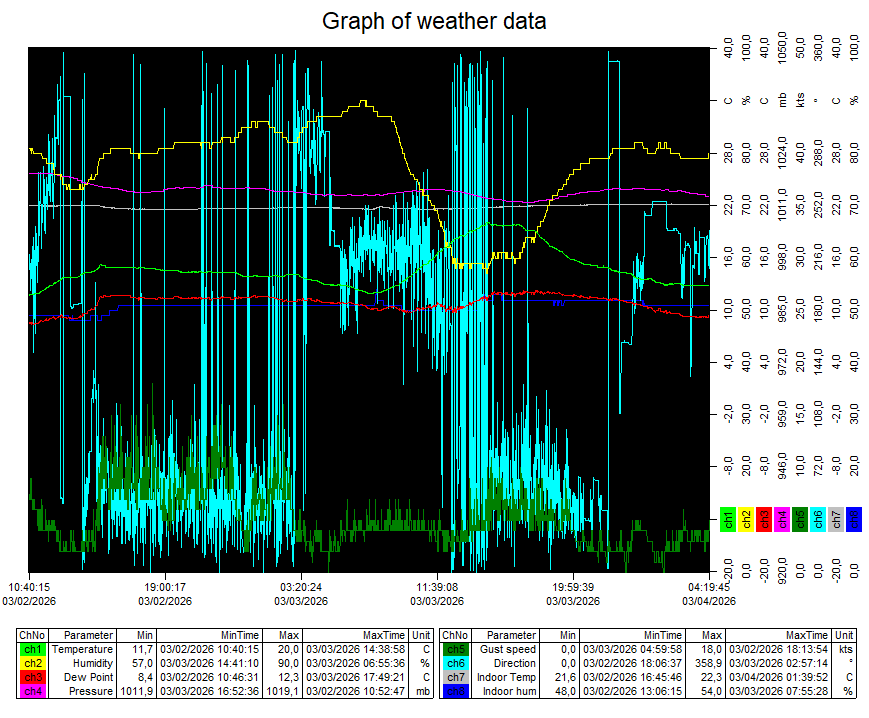This screenshot has height=718, width=869.
Task: Click the yellow ch2 swatch in graph legend
Action: coord(746,518)
